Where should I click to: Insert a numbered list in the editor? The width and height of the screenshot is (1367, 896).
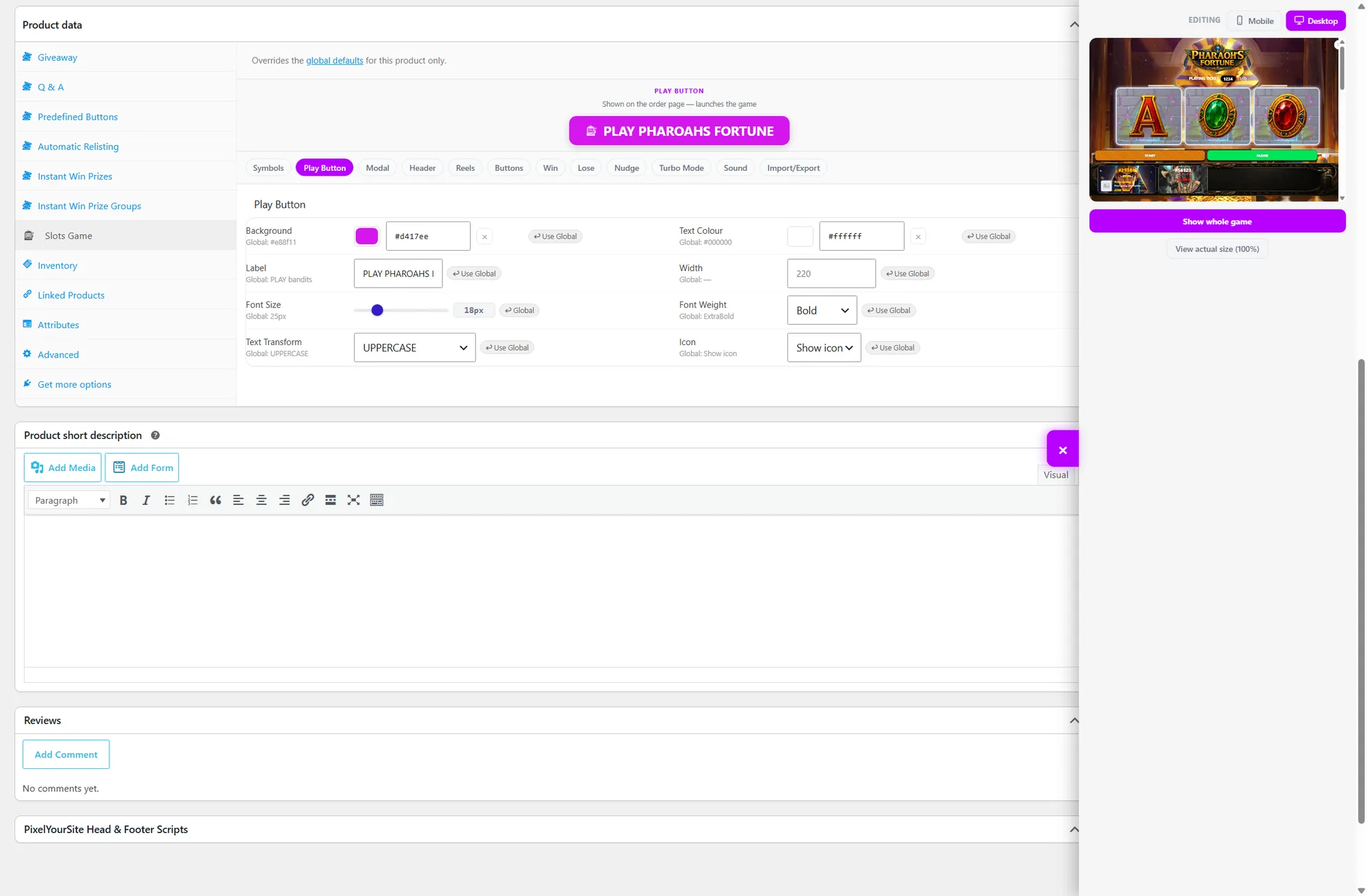[193, 500]
